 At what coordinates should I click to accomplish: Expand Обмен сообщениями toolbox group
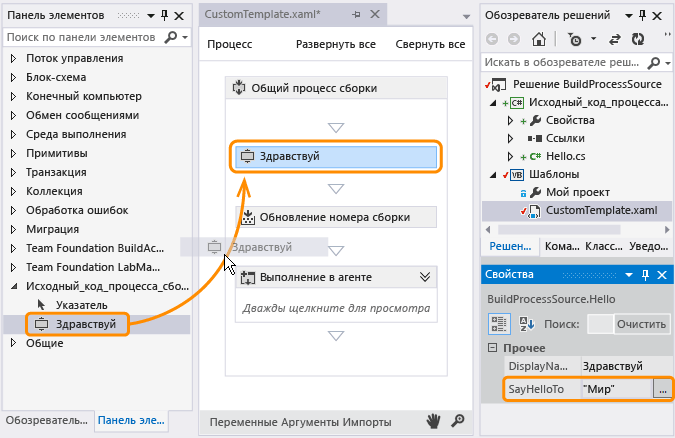(x=13, y=115)
